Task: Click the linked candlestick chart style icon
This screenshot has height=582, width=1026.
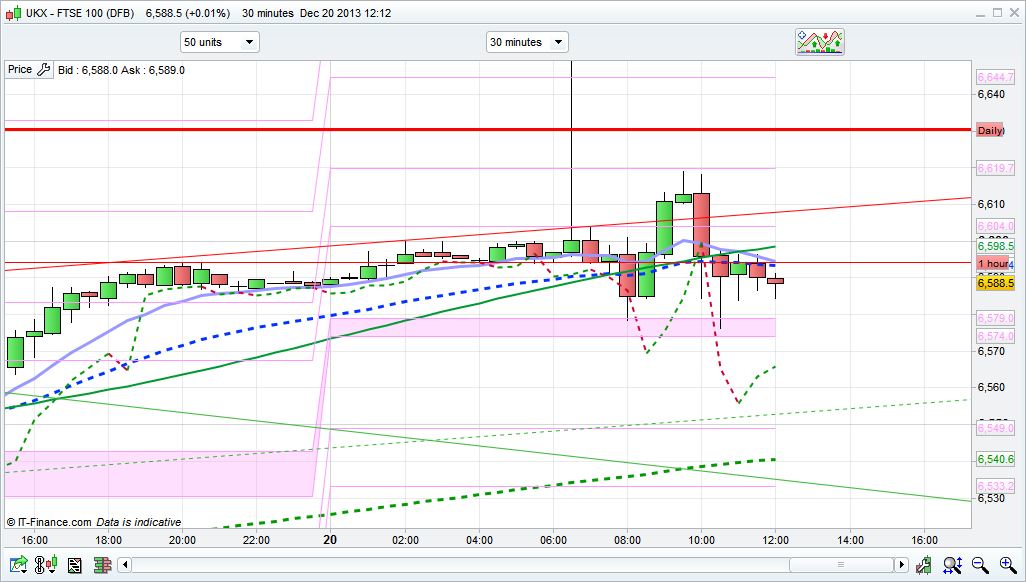Action: (47, 566)
